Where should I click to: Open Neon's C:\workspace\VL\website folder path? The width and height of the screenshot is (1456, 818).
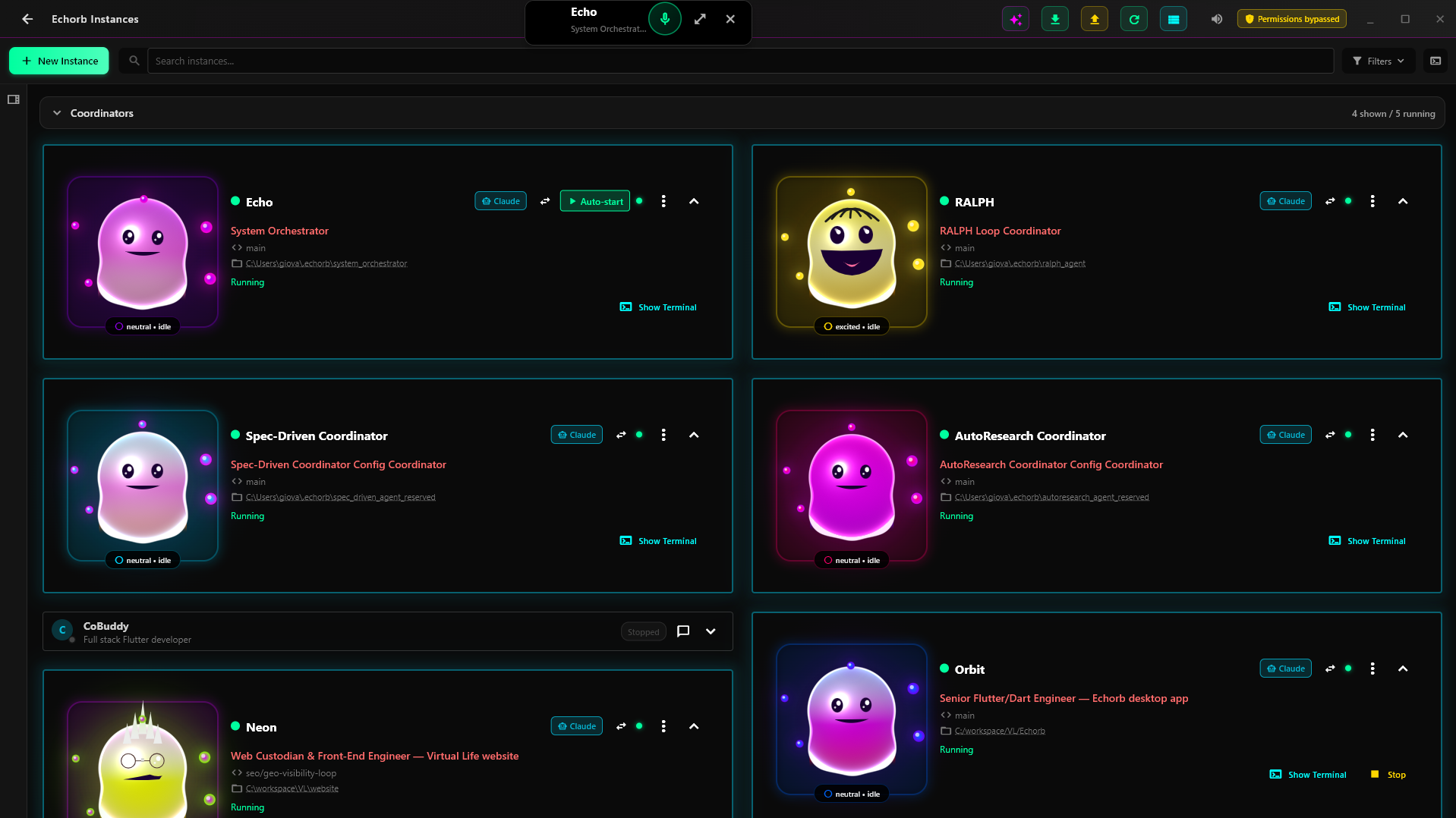[292, 788]
